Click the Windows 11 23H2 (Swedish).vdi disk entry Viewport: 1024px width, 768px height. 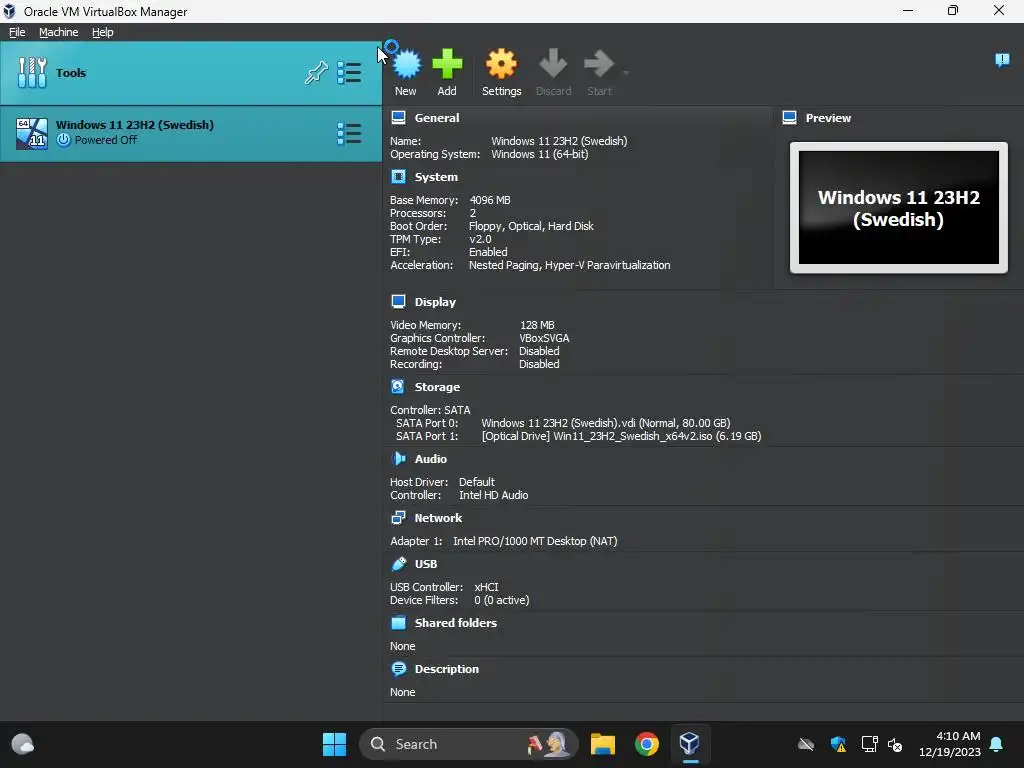[x=605, y=423]
